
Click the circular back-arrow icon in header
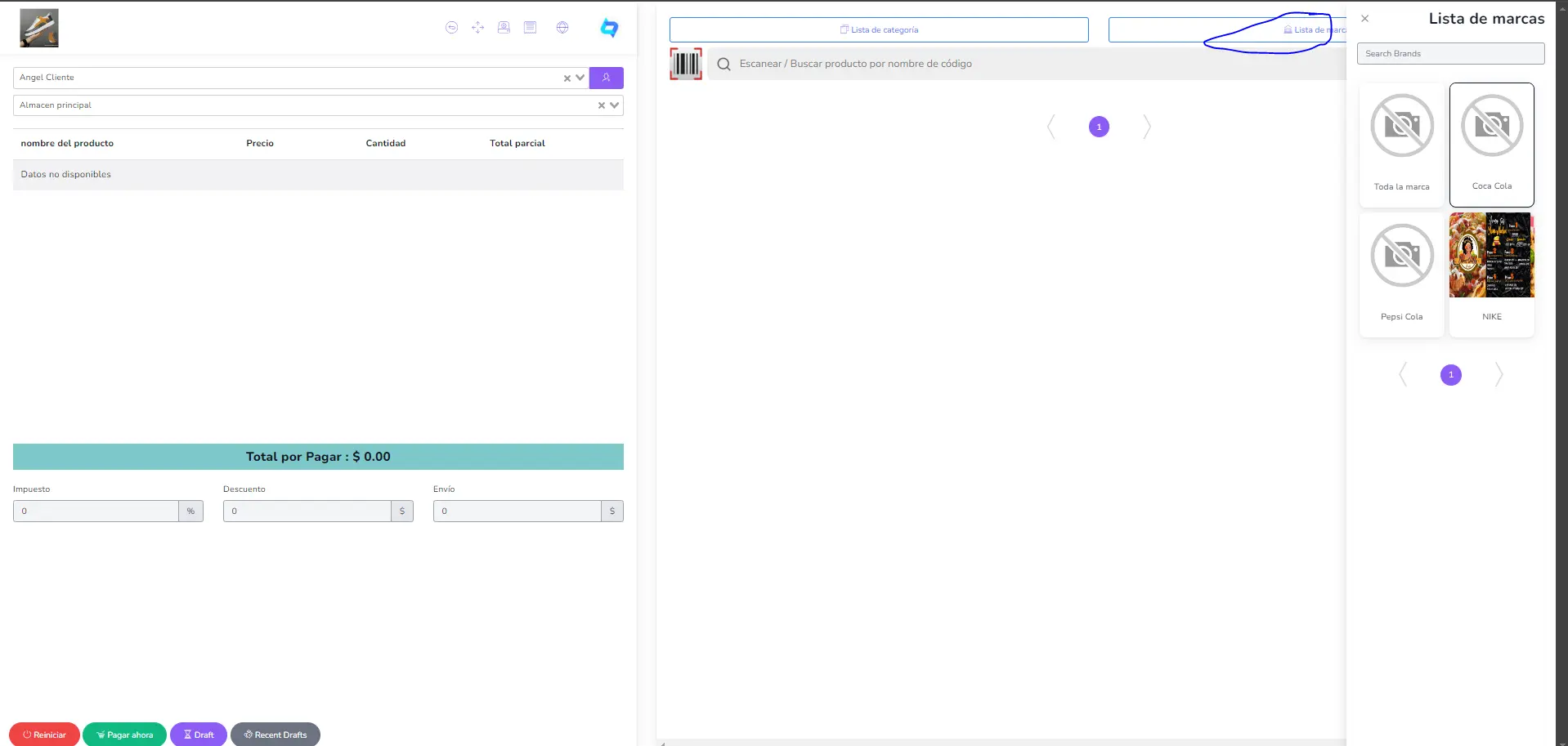pos(451,28)
